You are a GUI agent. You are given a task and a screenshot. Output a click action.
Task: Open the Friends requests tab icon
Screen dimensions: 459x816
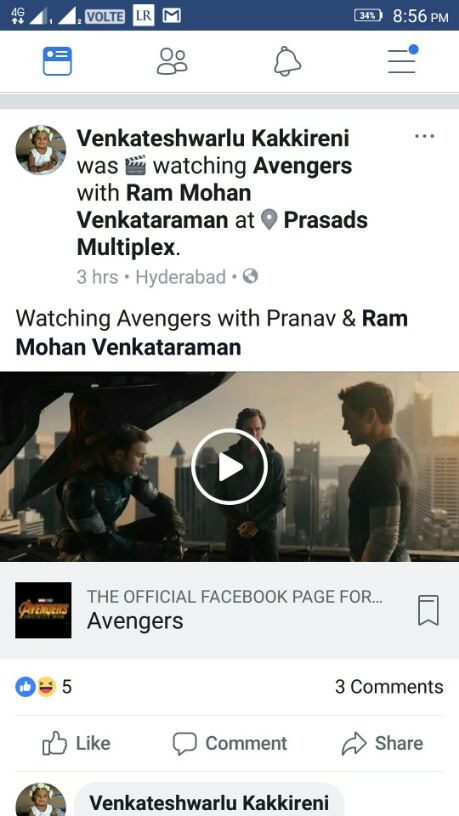(x=172, y=61)
